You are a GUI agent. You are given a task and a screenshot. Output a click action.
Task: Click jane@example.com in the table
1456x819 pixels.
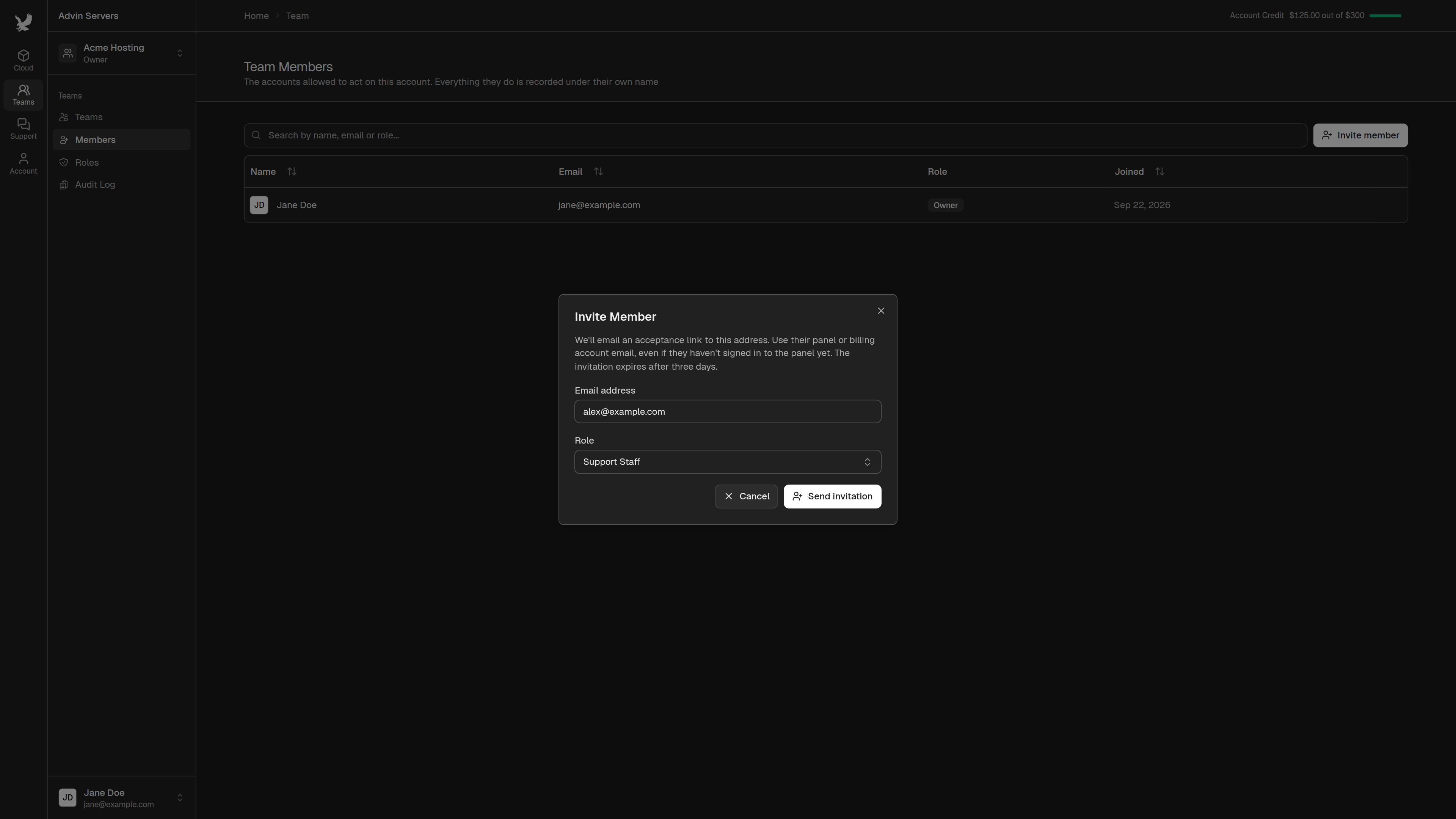click(599, 205)
